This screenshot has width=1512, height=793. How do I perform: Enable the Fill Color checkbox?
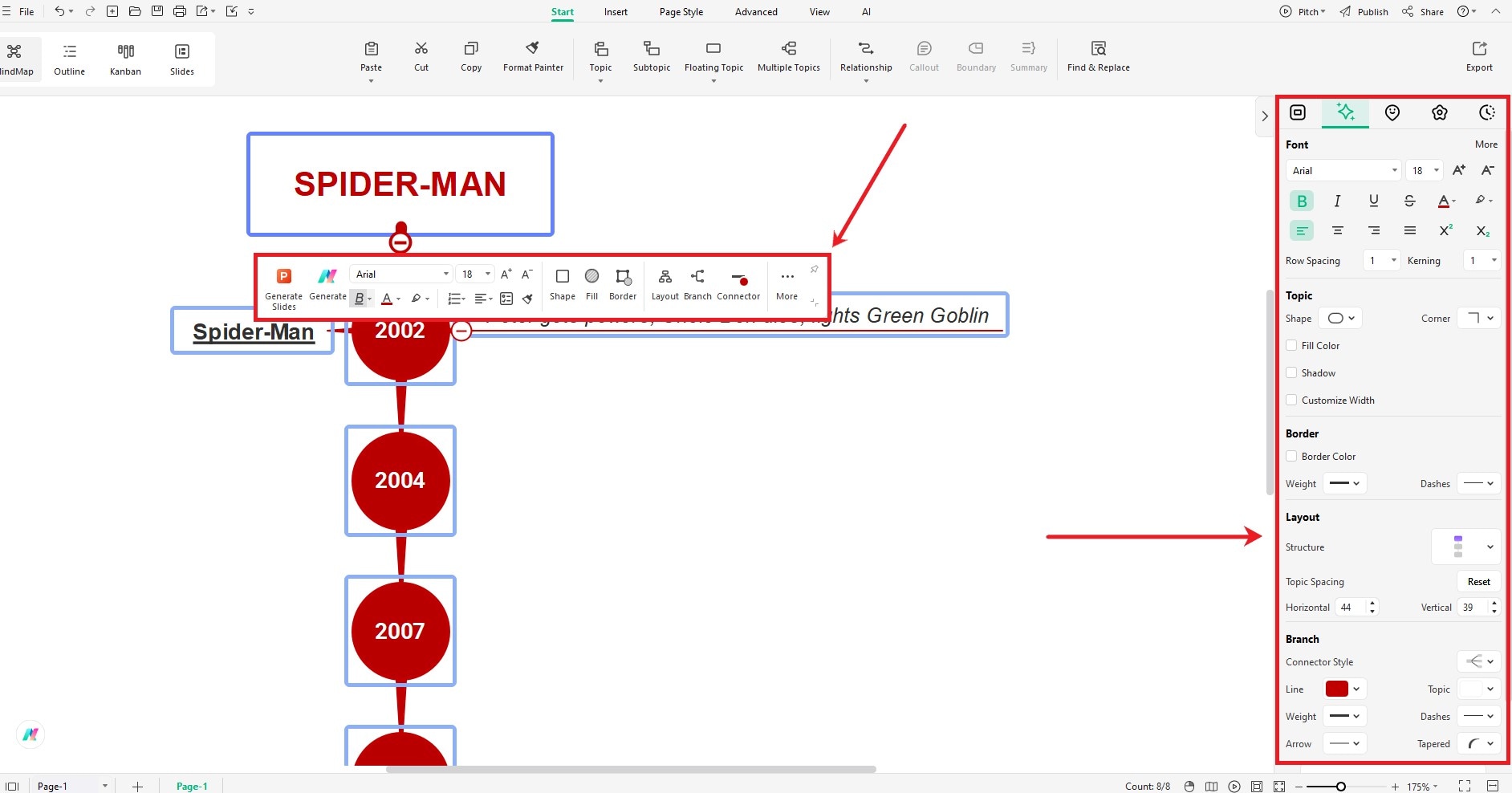(x=1291, y=345)
